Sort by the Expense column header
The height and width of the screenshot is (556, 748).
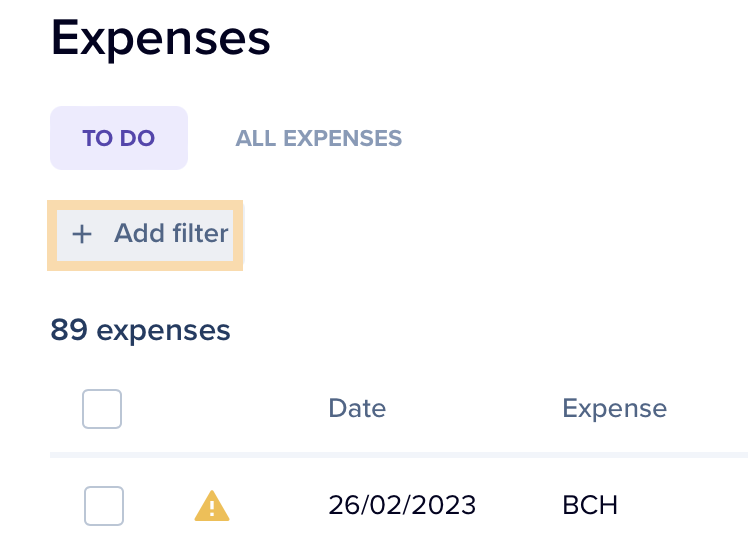click(x=614, y=408)
